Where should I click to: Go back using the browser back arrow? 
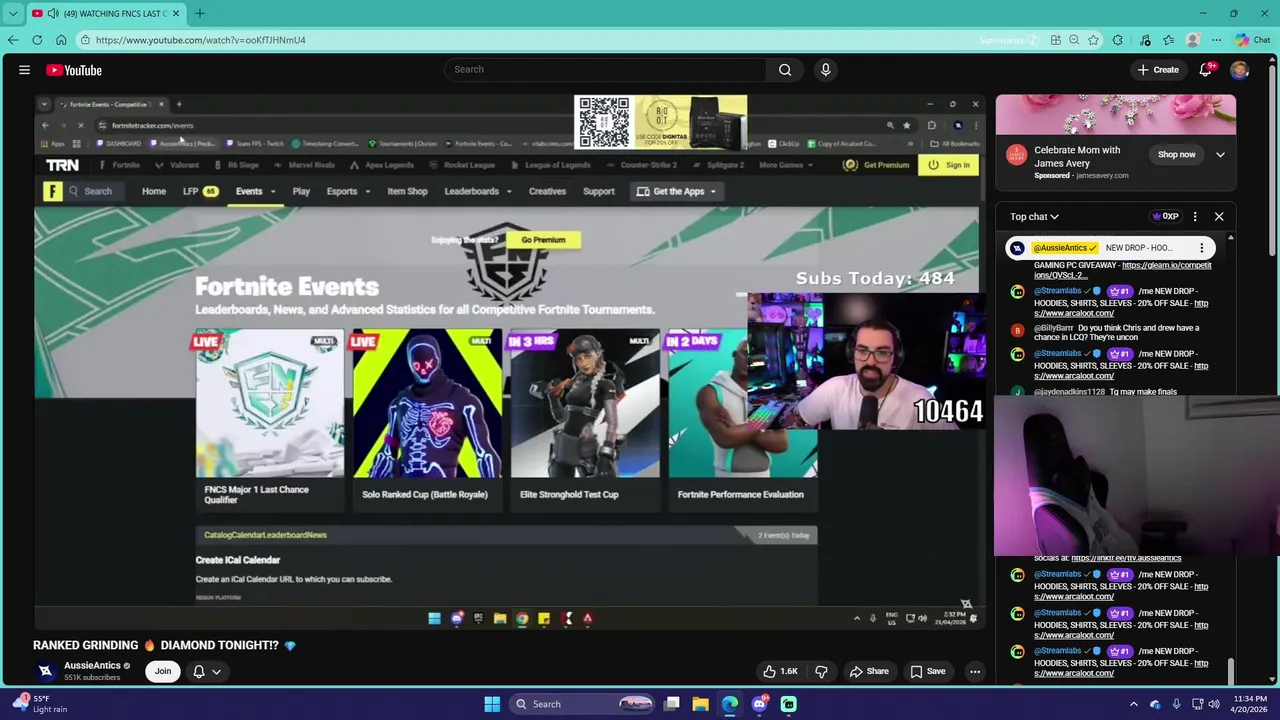(13, 40)
